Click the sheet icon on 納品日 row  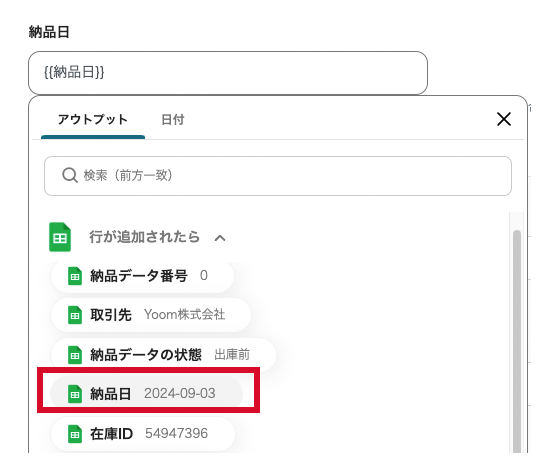click(x=74, y=394)
